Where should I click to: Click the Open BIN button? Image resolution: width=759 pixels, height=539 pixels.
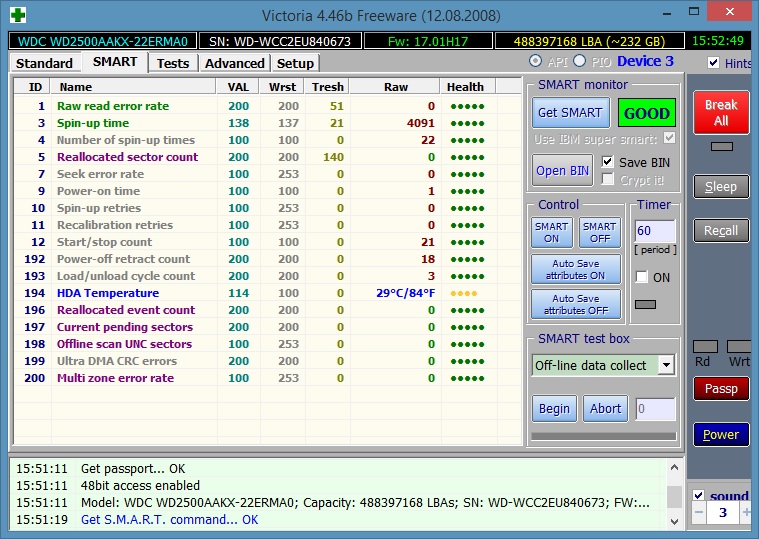click(562, 171)
